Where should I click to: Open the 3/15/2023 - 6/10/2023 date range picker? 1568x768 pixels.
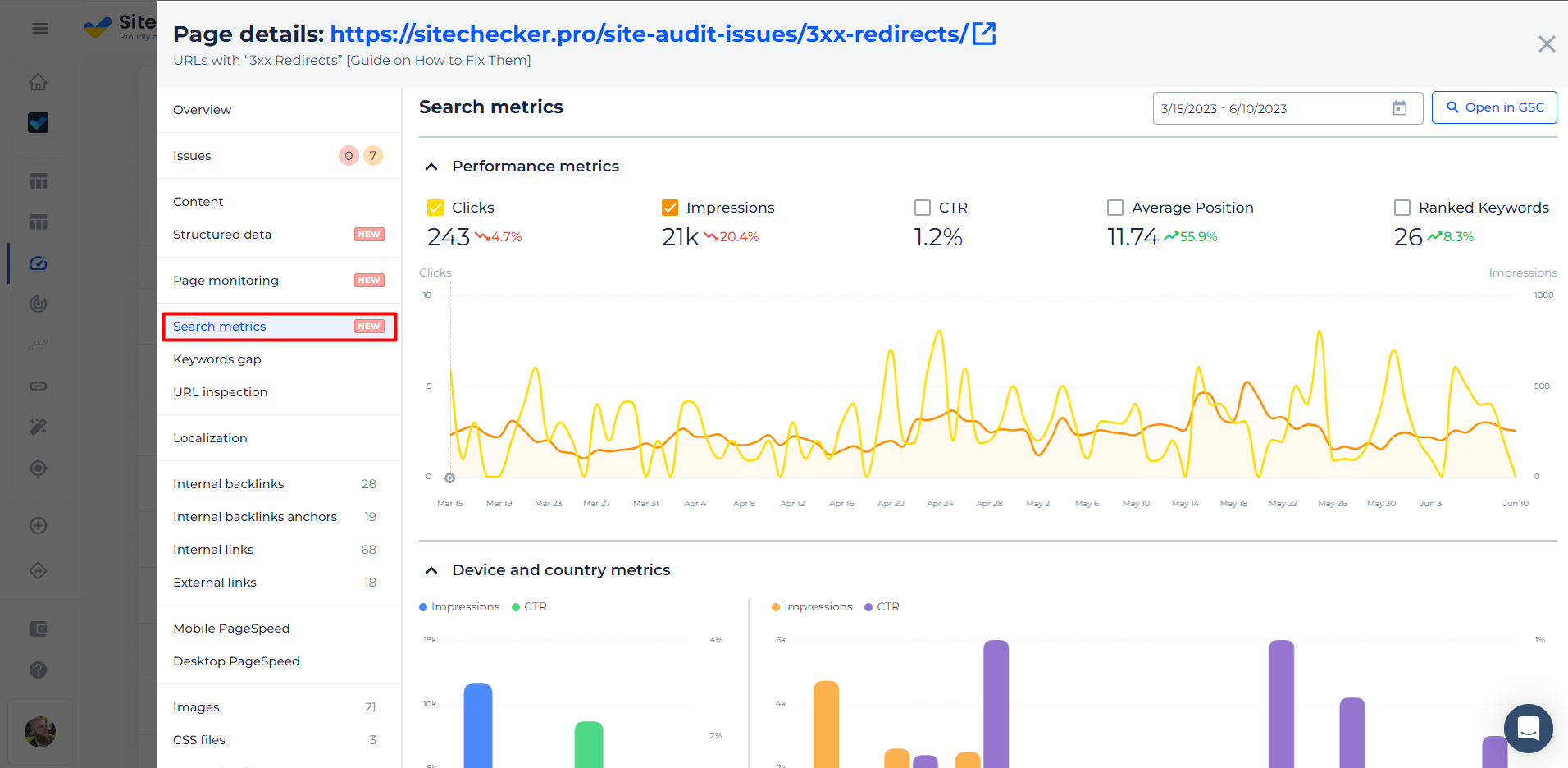(1288, 108)
